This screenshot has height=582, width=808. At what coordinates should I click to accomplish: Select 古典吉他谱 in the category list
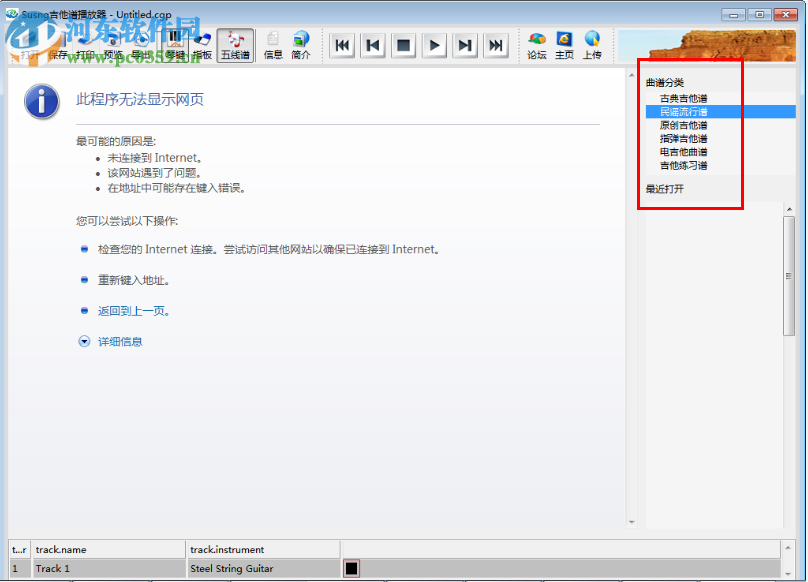(x=684, y=97)
